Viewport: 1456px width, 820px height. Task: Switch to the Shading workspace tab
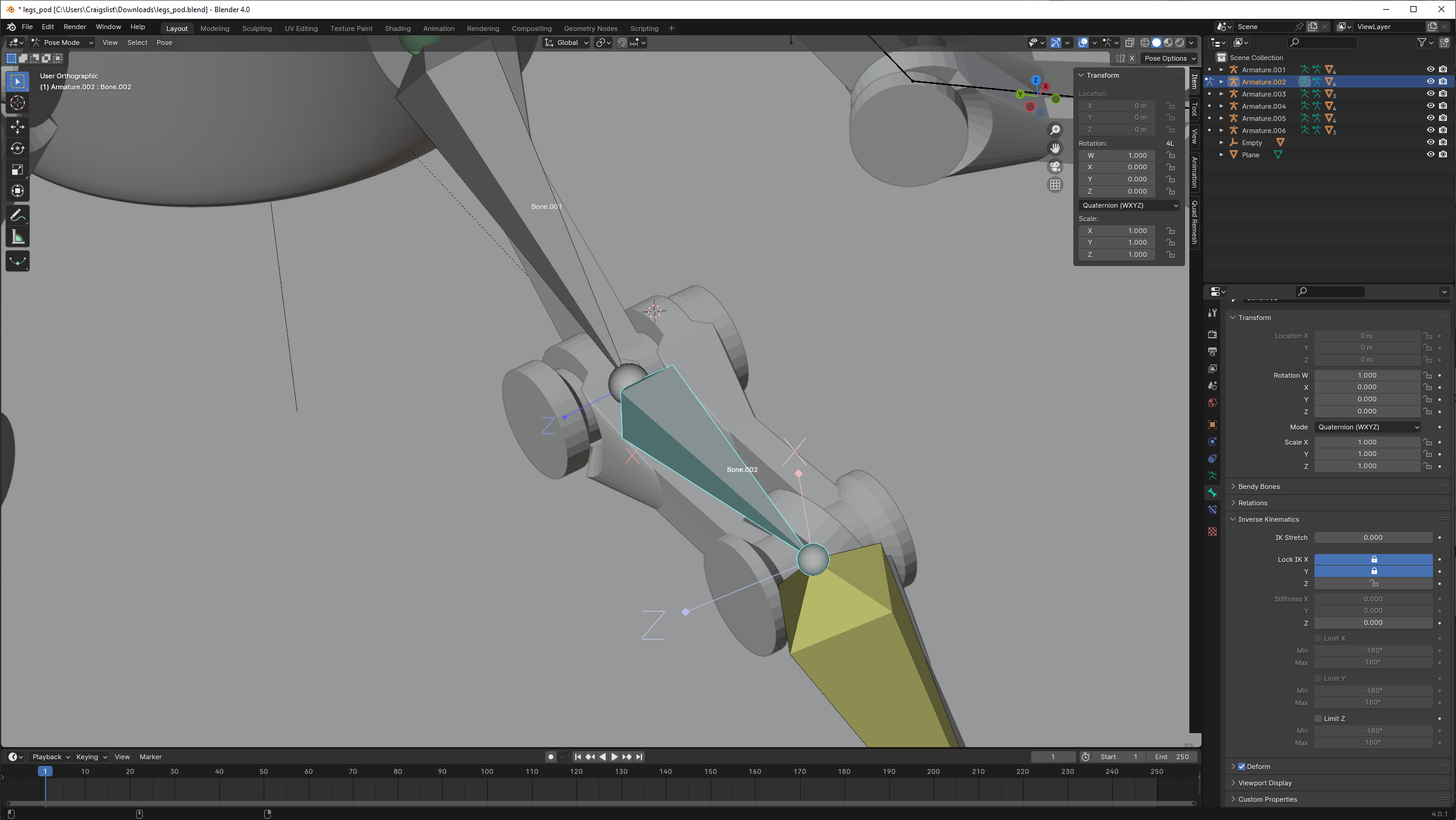[398, 29]
